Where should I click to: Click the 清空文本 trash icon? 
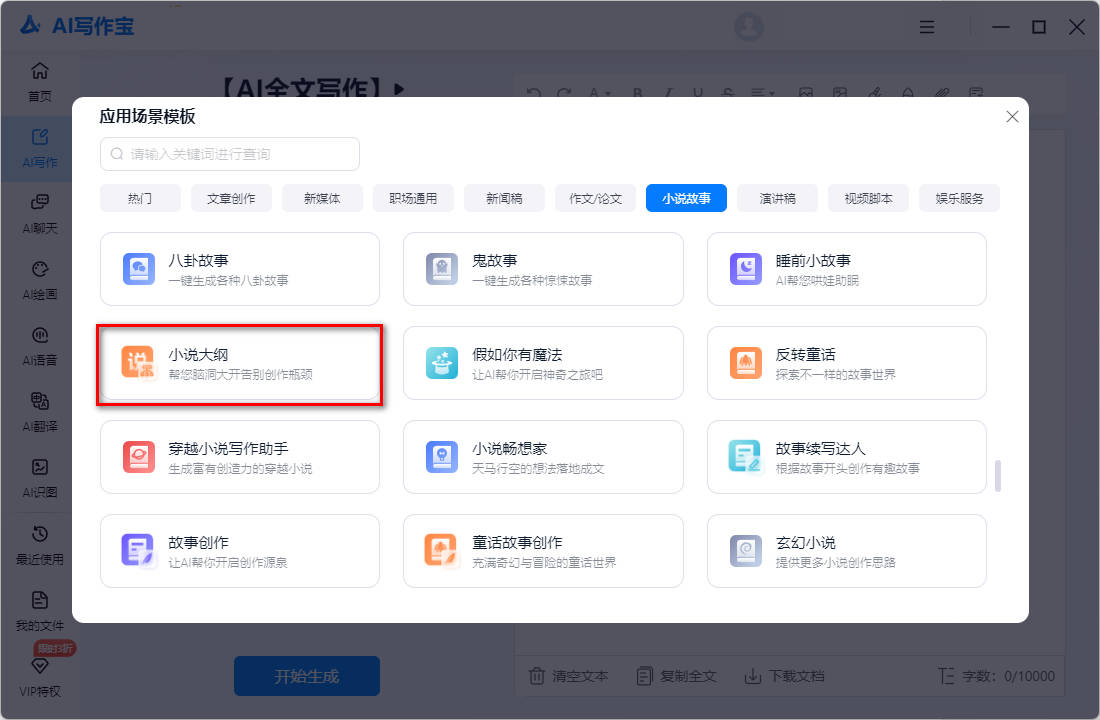(537, 676)
